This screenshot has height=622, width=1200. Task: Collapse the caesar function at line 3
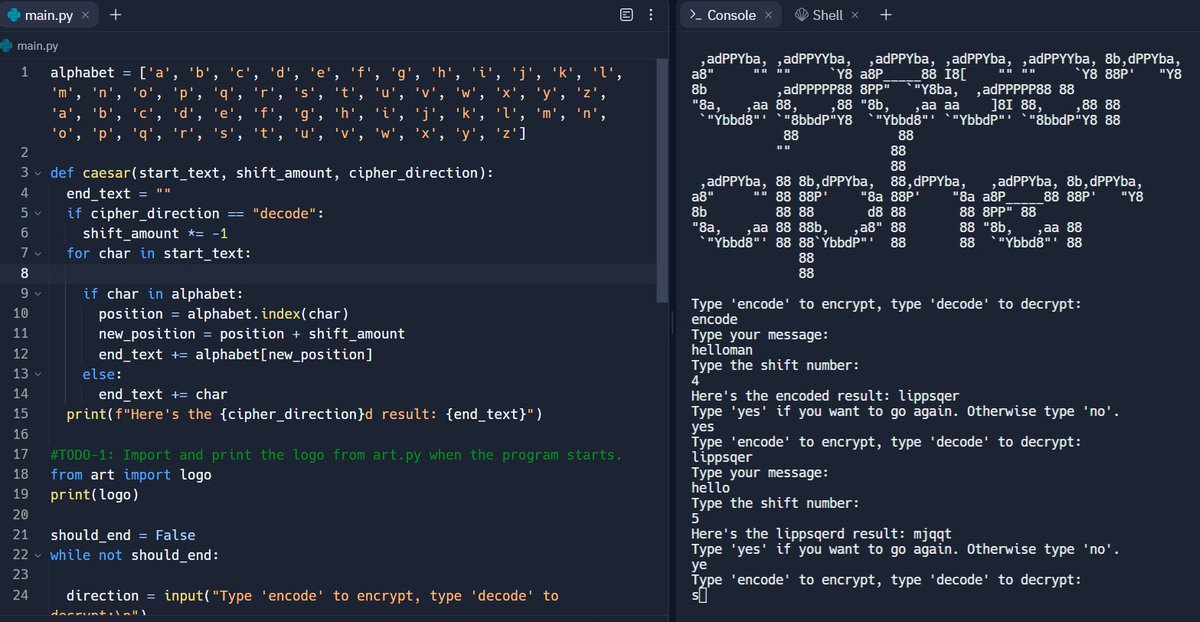(38, 172)
